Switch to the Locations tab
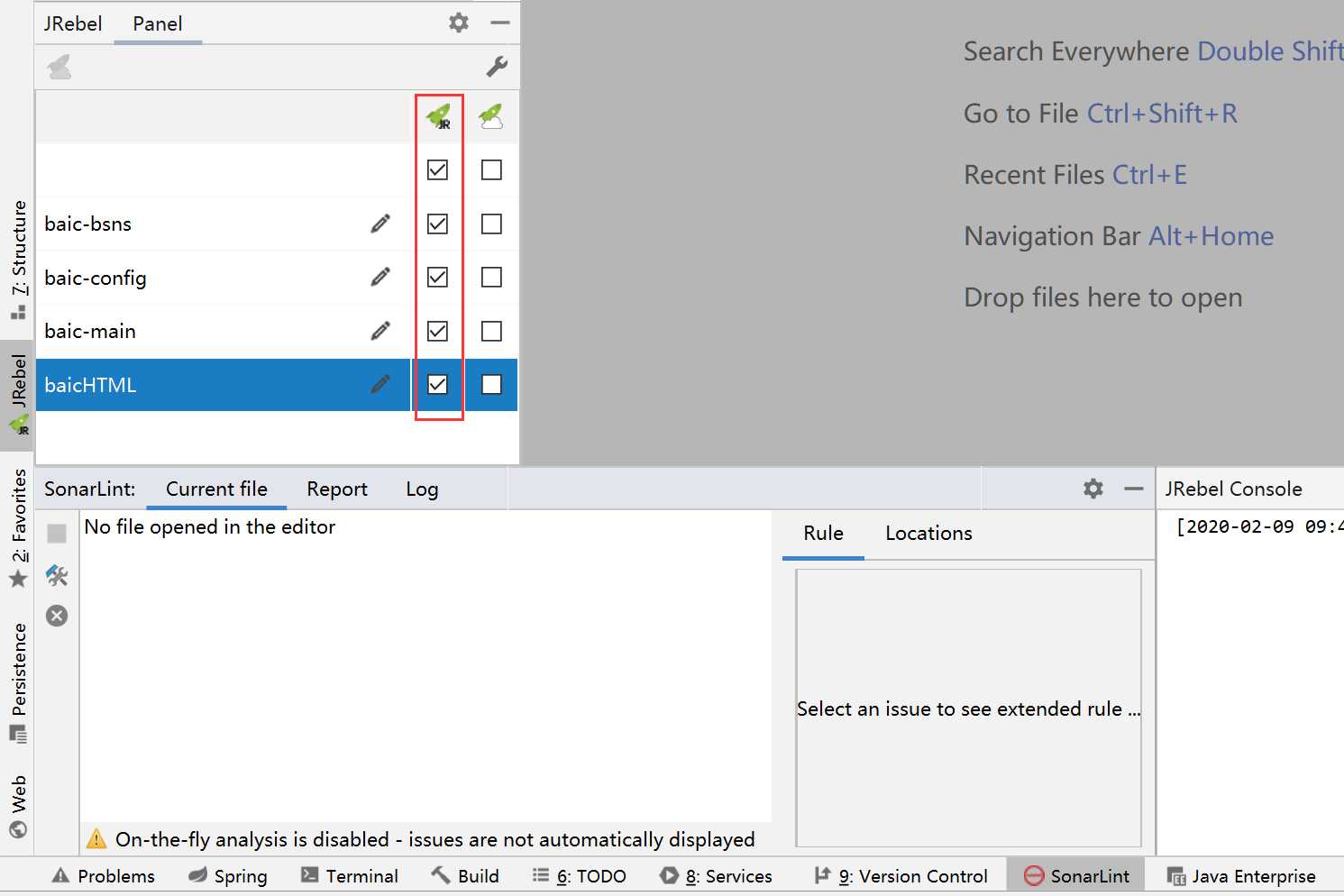1344x896 pixels. tap(928, 533)
